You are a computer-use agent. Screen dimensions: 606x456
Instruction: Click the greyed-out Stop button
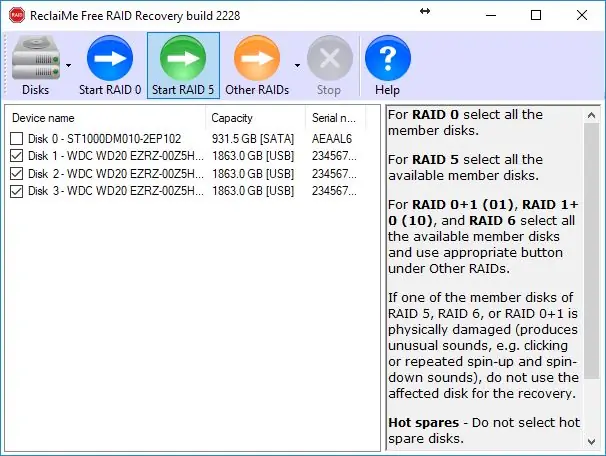point(329,65)
